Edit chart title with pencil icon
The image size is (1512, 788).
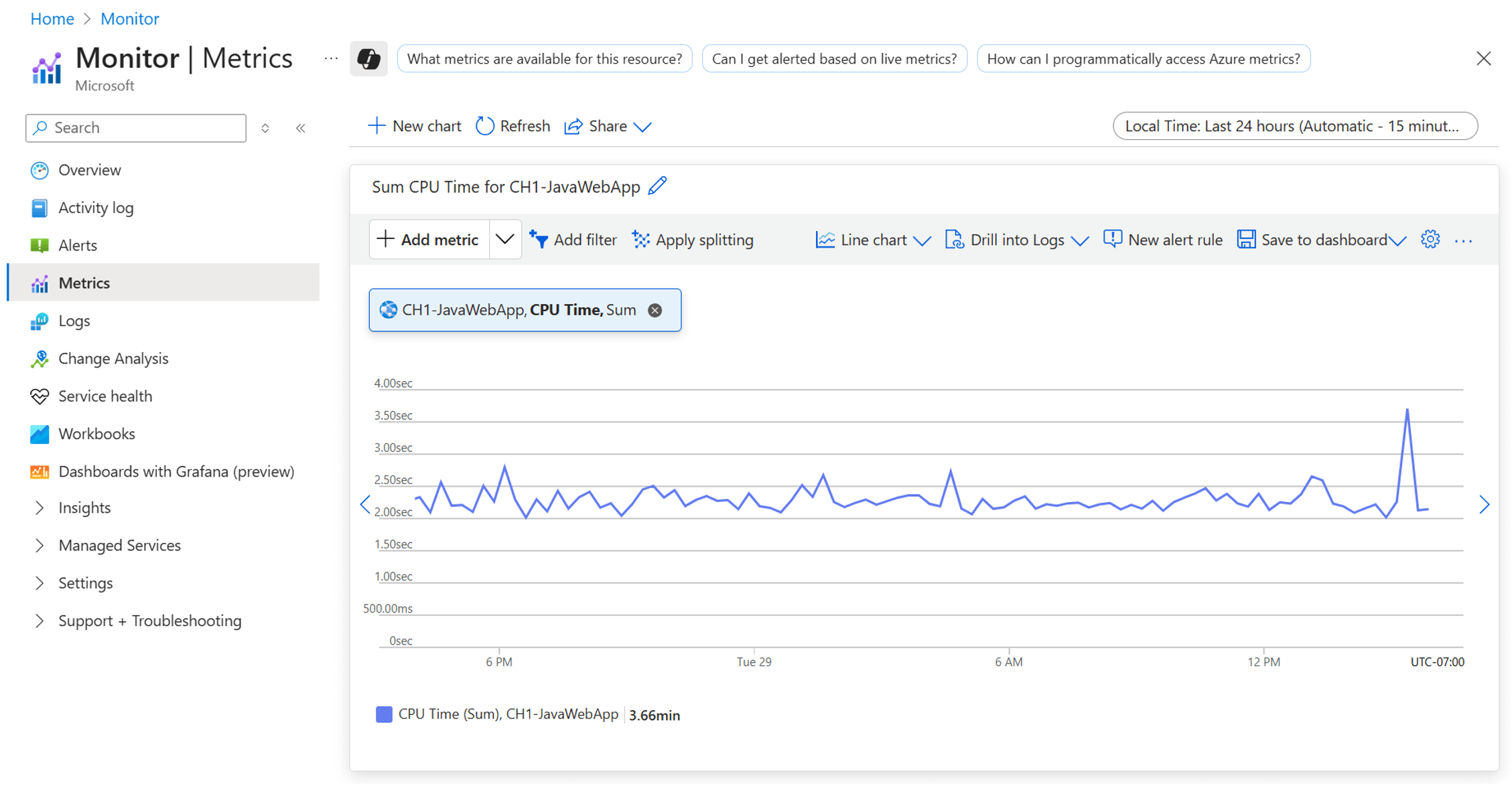pyautogui.click(x=657, y=186)
